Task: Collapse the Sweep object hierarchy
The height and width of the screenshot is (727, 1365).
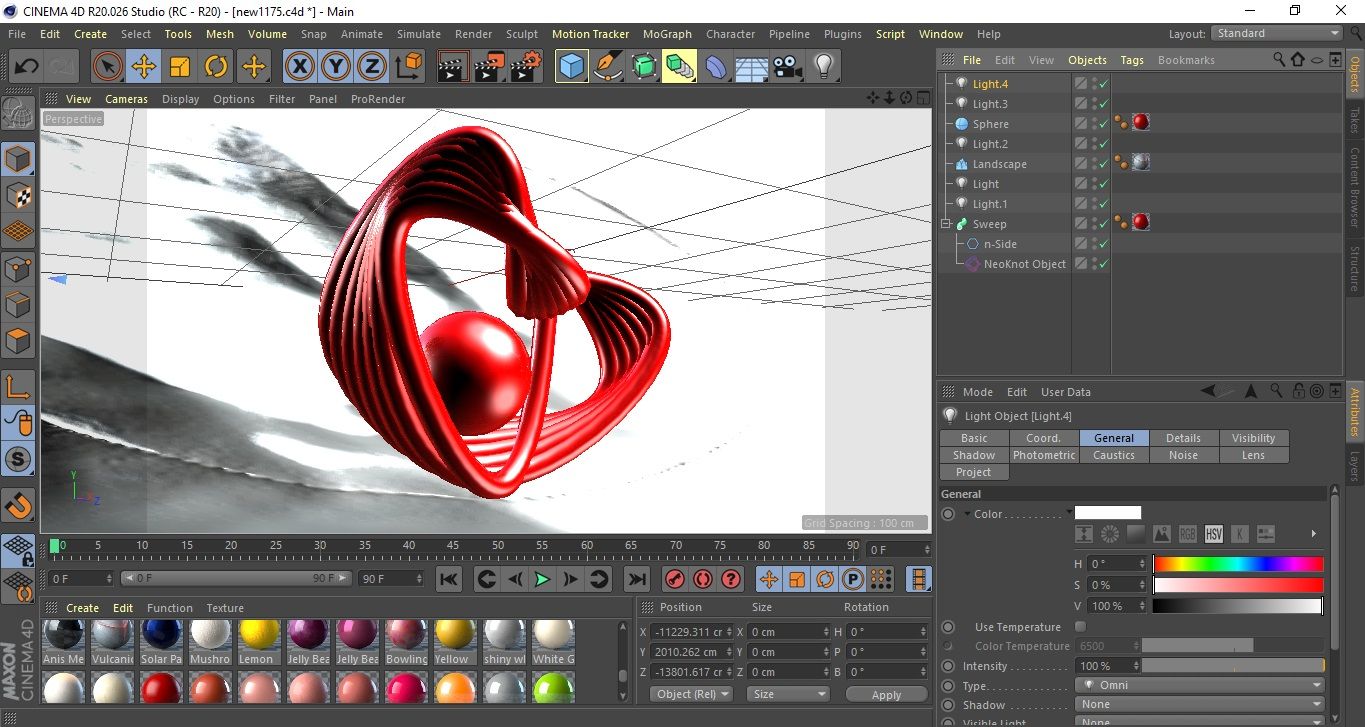Action: (x=946, y=224)
